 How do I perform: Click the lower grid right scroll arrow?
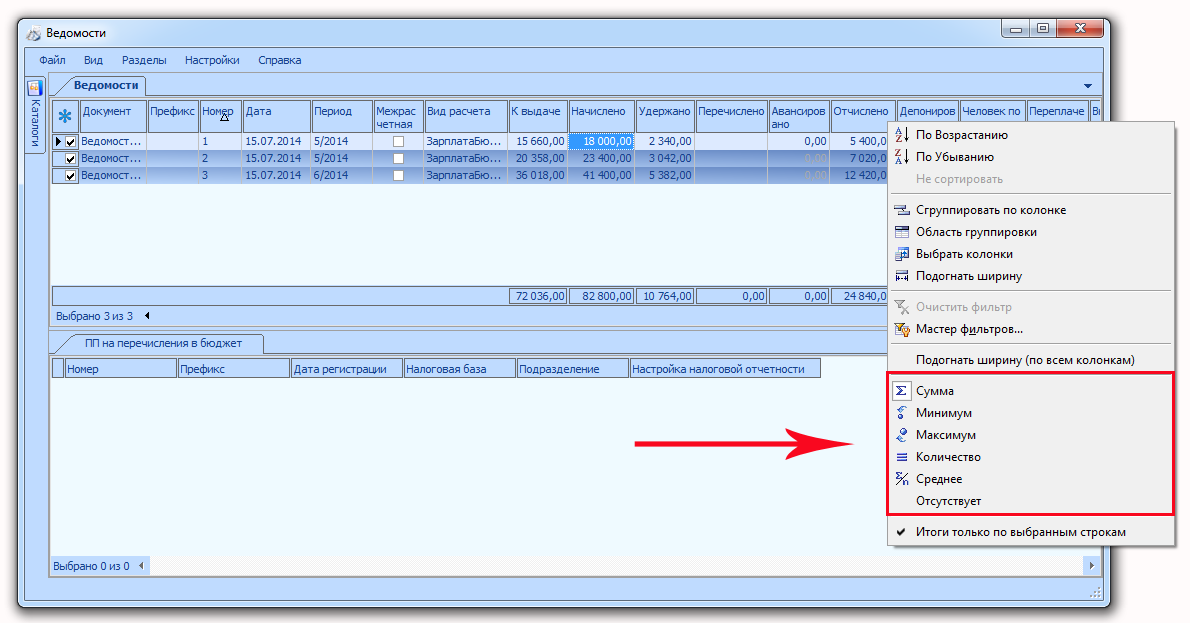pyautogui.click(x=1091, y=565)
